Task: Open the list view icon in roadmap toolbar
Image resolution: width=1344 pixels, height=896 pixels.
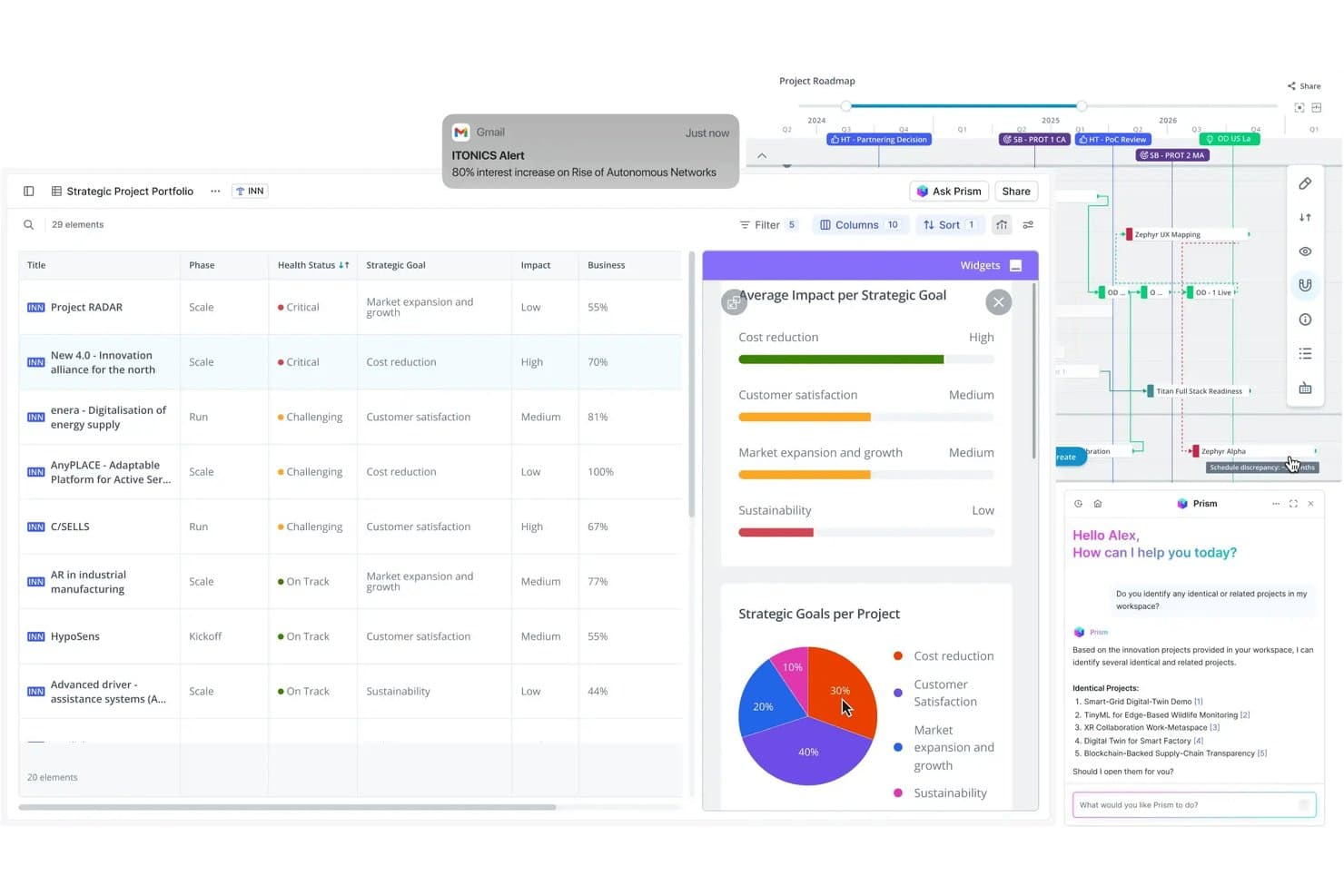Action: click(1305, 354)
